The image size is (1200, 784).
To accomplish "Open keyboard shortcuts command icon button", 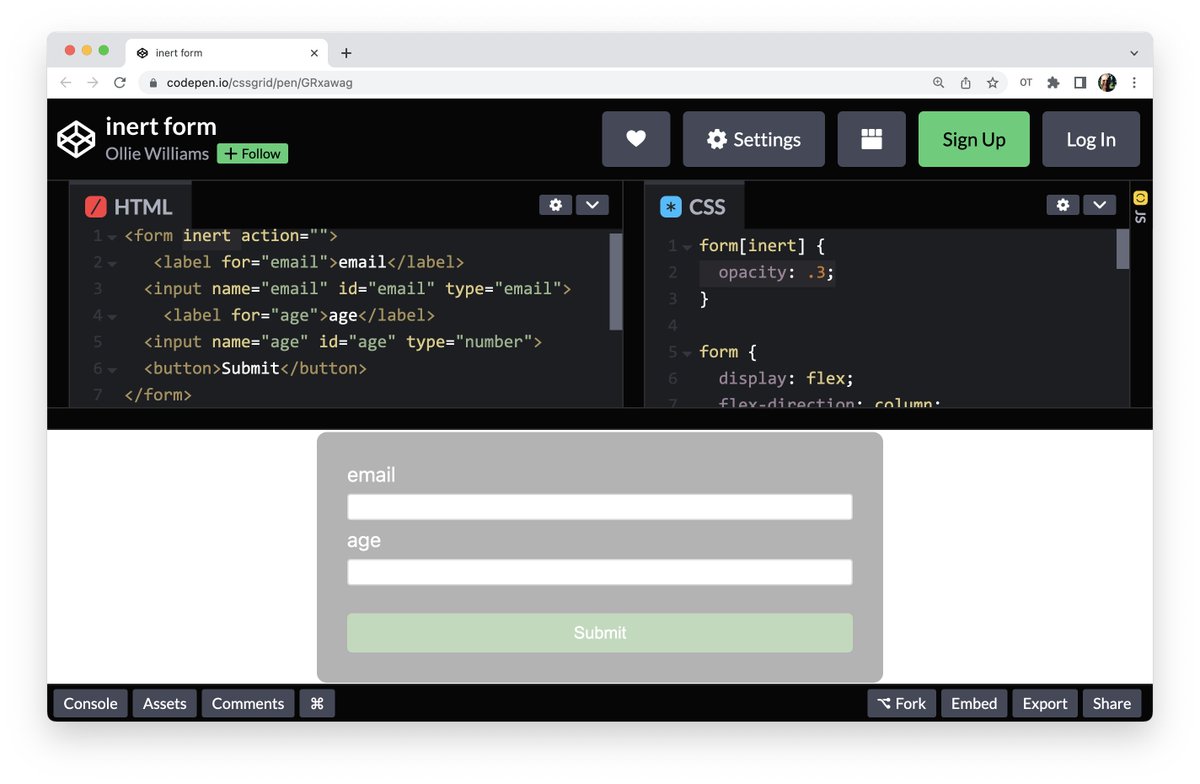I will click(317, 703).
